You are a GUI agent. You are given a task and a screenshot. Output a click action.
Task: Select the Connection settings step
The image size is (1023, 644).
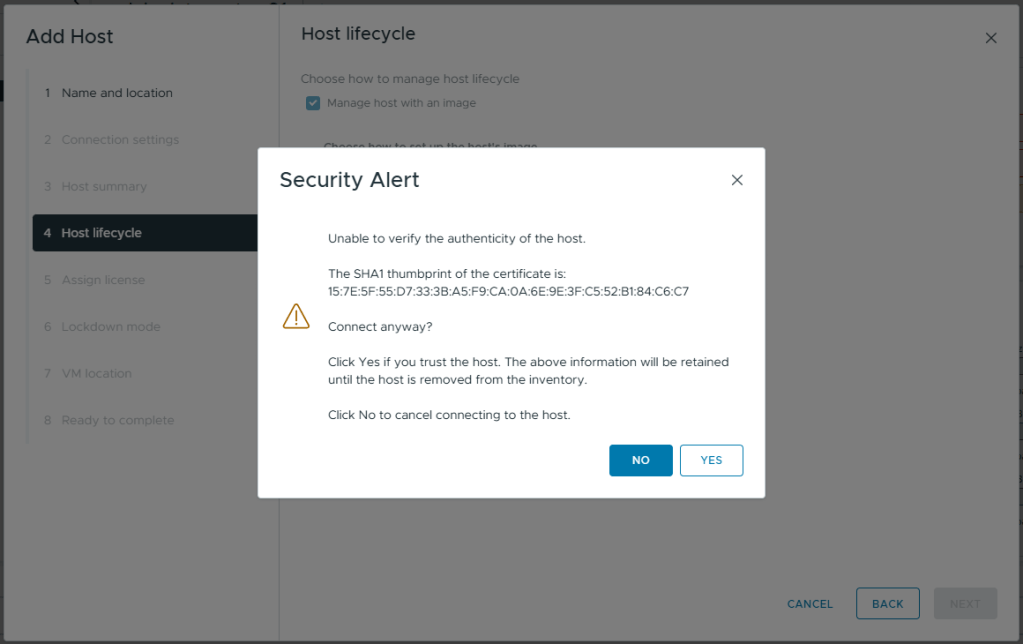tap(120, 140)
